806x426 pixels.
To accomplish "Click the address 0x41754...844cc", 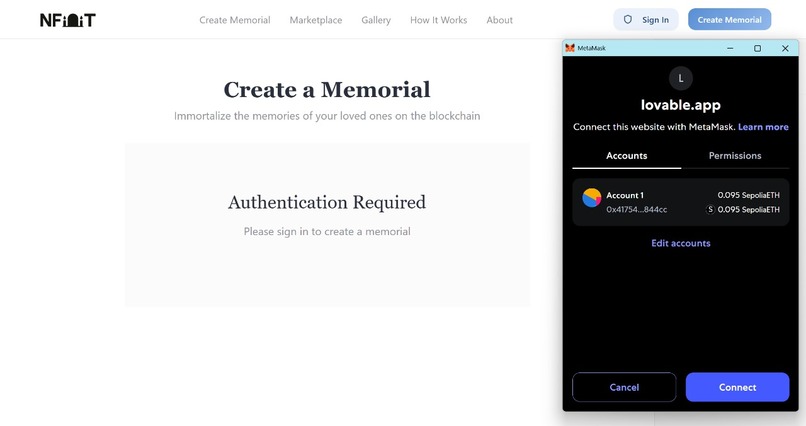I will (x=636, y=210).
